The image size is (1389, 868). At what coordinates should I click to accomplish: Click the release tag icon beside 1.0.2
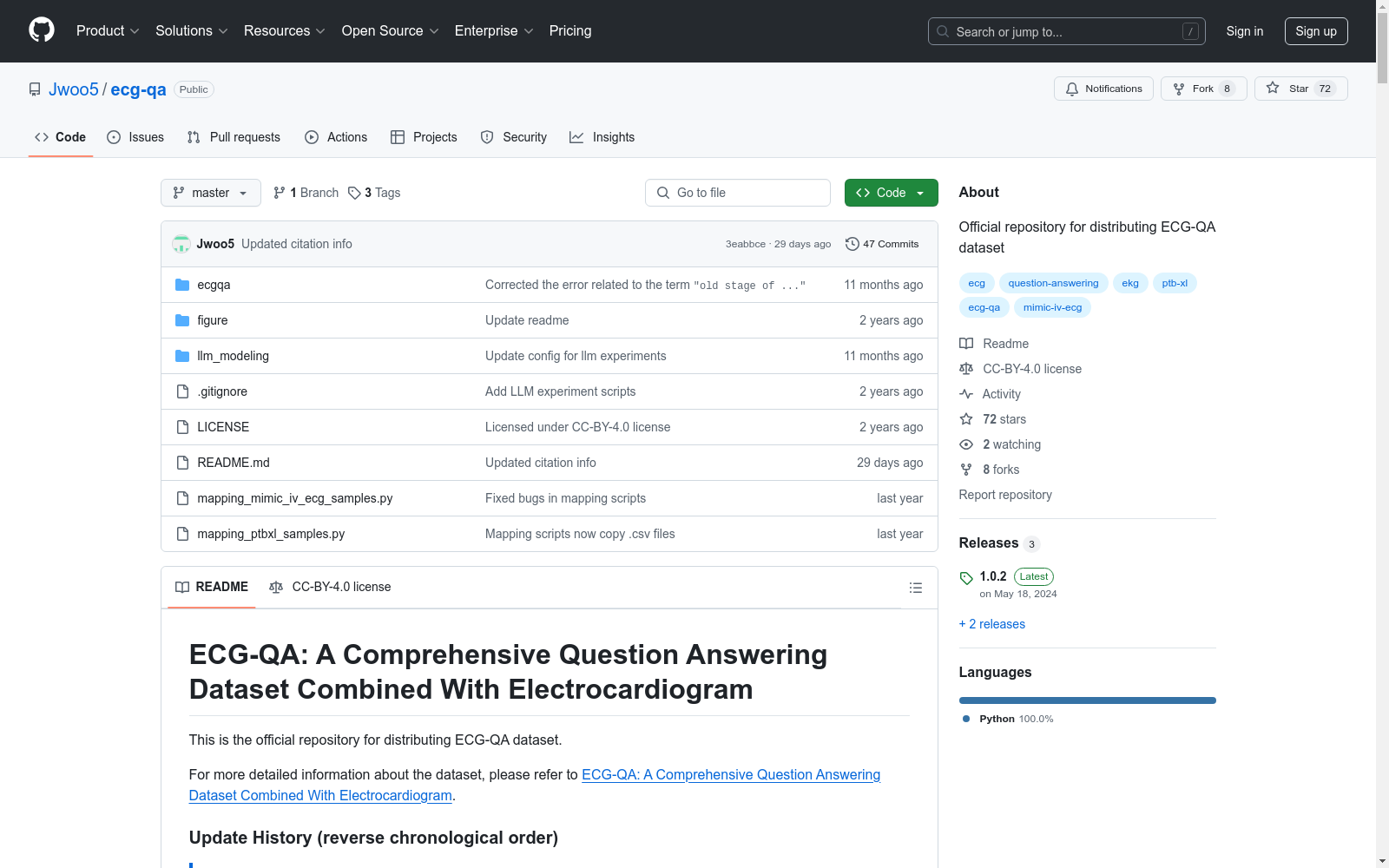click(x=966, y=578)
